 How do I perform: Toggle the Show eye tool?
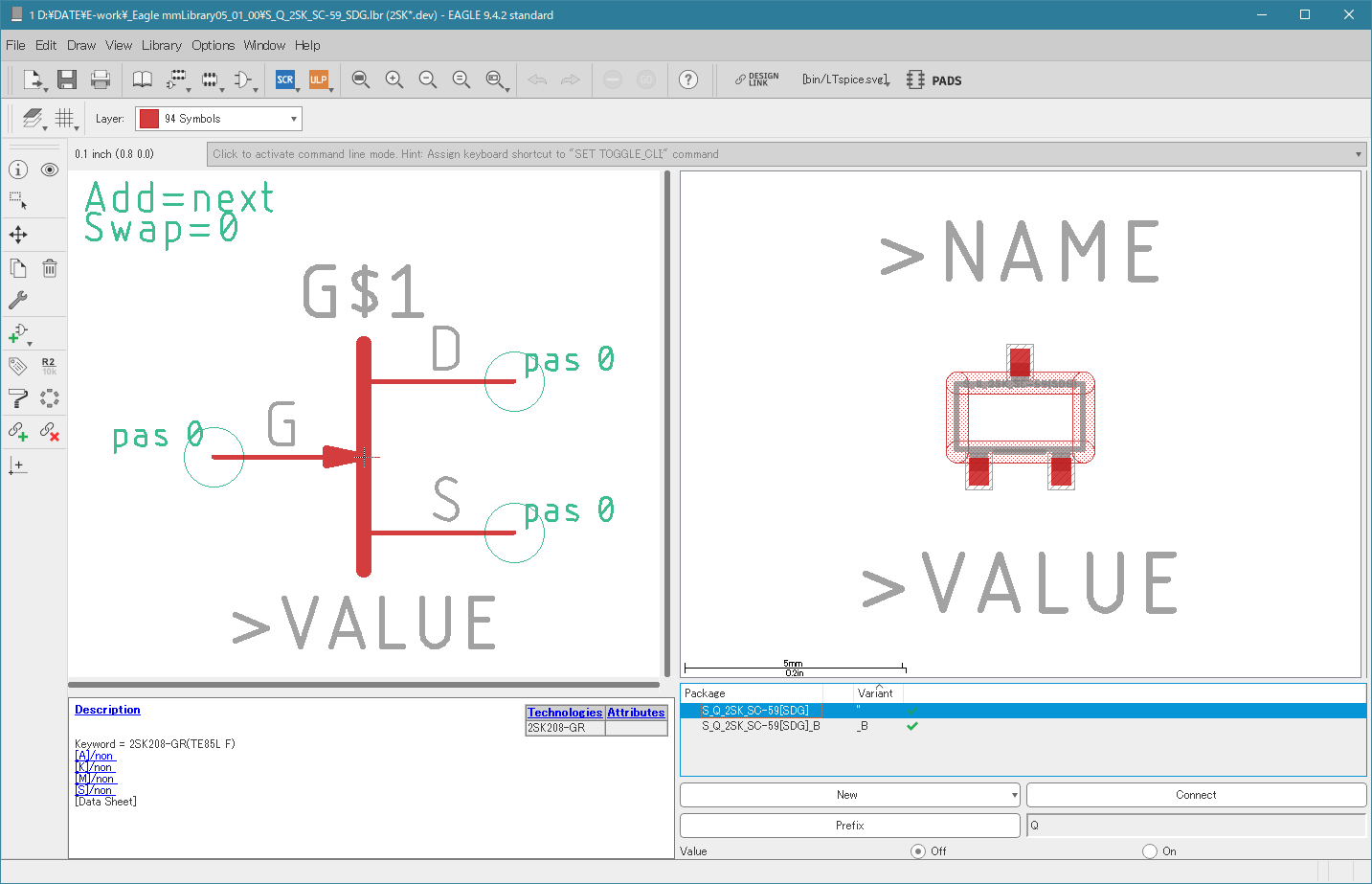pos(50,170)
